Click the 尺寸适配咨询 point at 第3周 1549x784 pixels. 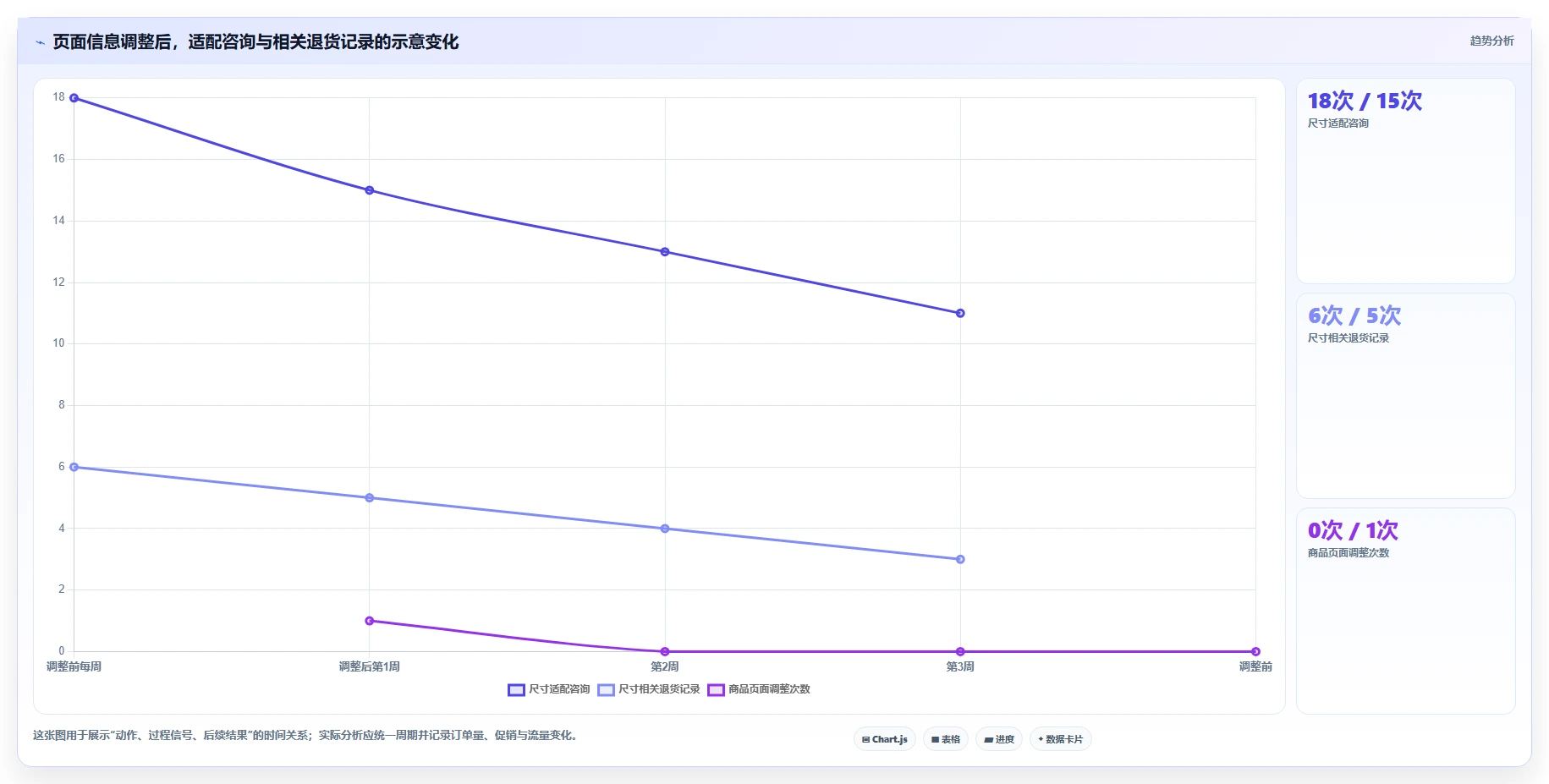pos(960,313)
